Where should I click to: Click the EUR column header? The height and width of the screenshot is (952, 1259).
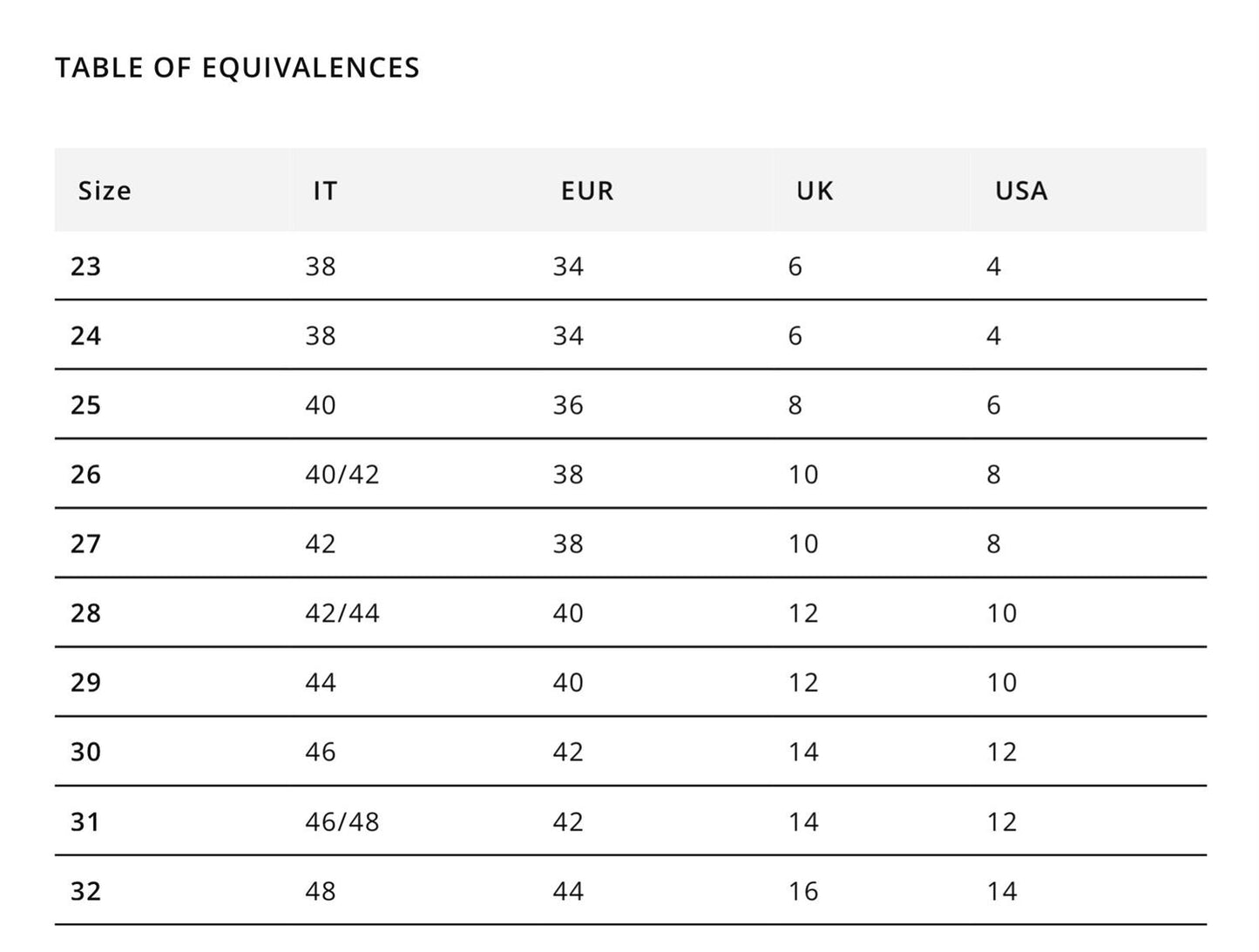pos(587,191)
